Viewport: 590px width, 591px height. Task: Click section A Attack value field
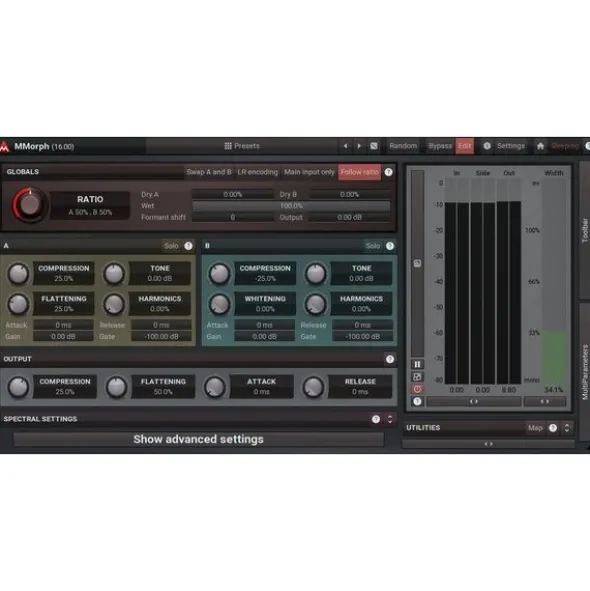coord(63,325)
